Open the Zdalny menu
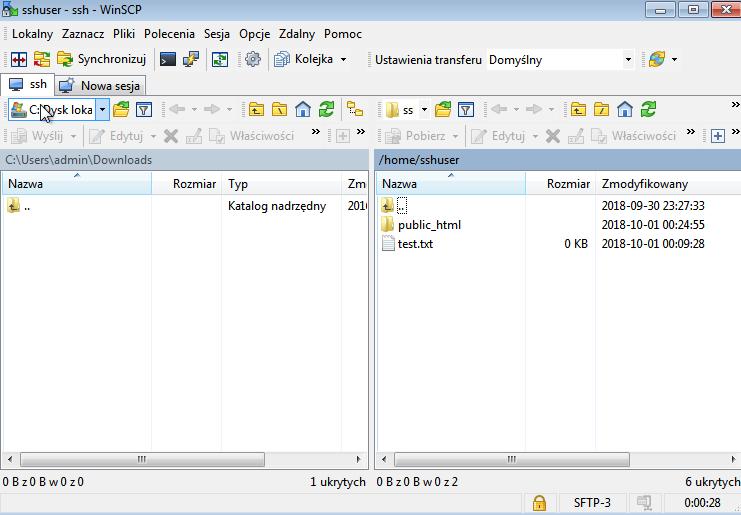741x515 pixels. [x=297, y=34]
